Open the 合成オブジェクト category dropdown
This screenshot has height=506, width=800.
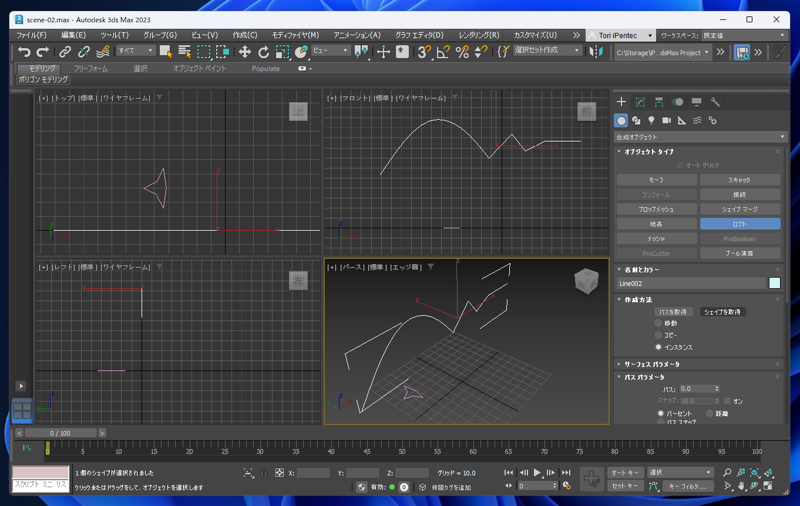click(x=700, y=137)
